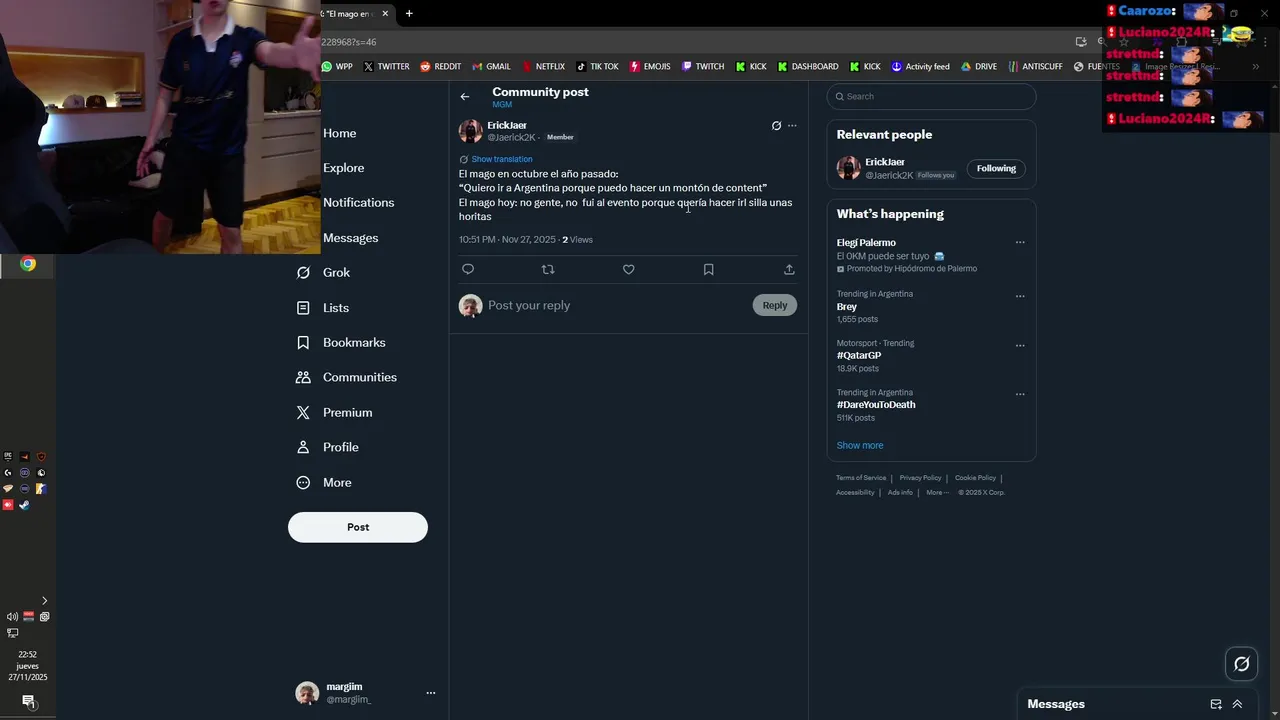This screenshot has height=720, width=1280.
Task: Click the Reply button
Action: [775, 305]
